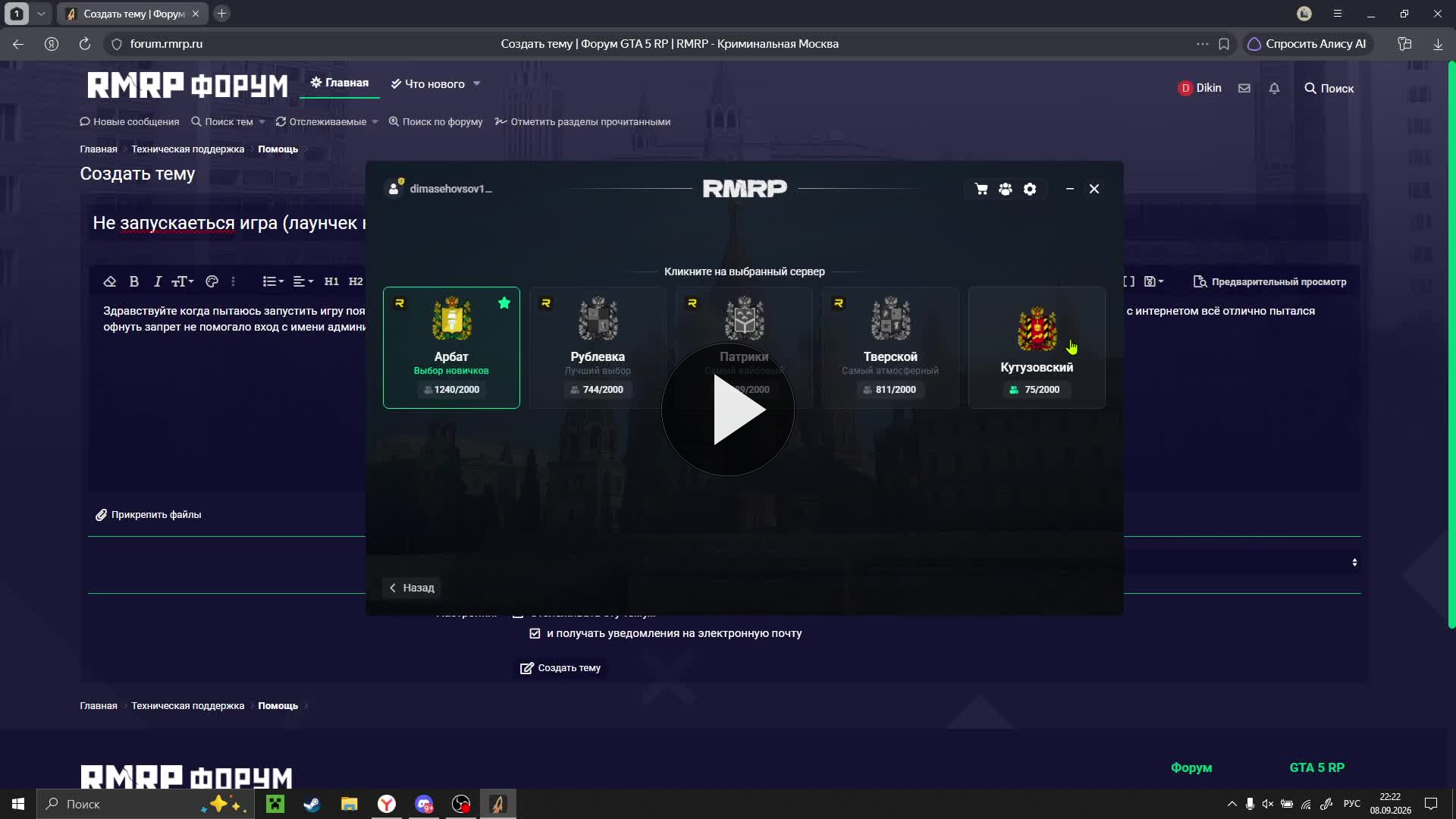
Task: Open the RMRP launcher settings gear
Action: (x=1030, y=189)
